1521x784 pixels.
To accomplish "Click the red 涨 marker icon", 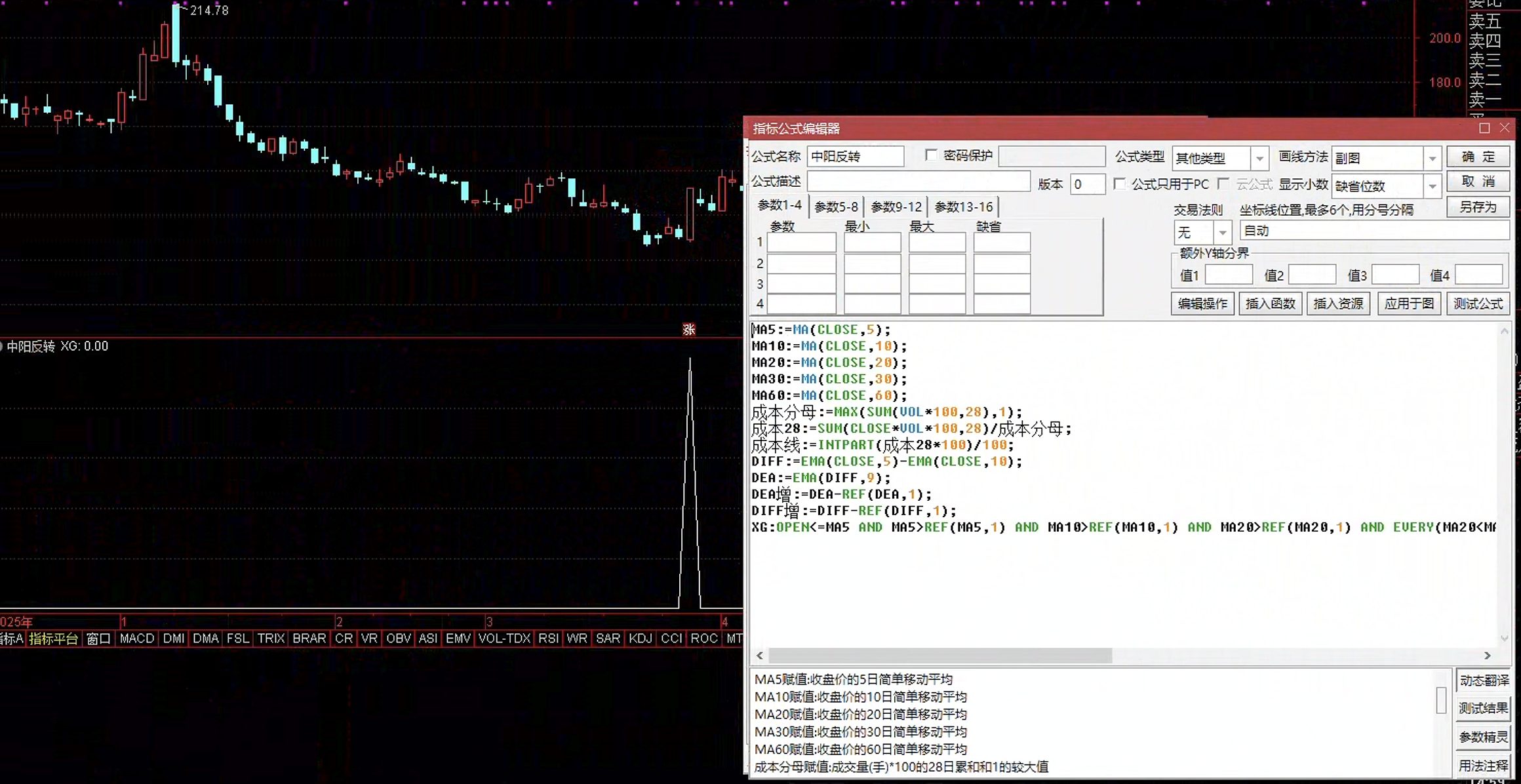I will tap(688, 329).
